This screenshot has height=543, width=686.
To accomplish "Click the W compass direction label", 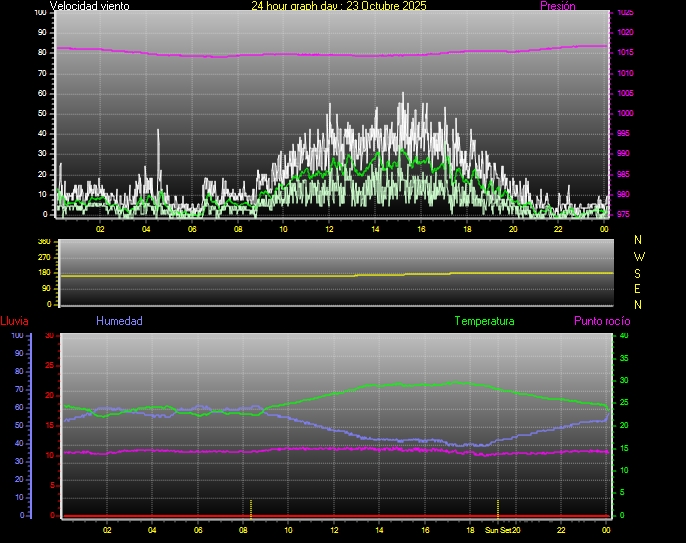I will pos(640,256).
